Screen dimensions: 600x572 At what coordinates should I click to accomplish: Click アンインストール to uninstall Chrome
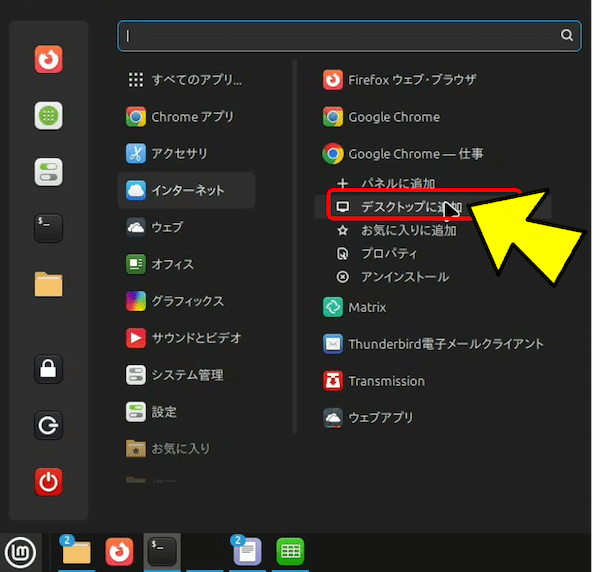[x=404, y=276]
